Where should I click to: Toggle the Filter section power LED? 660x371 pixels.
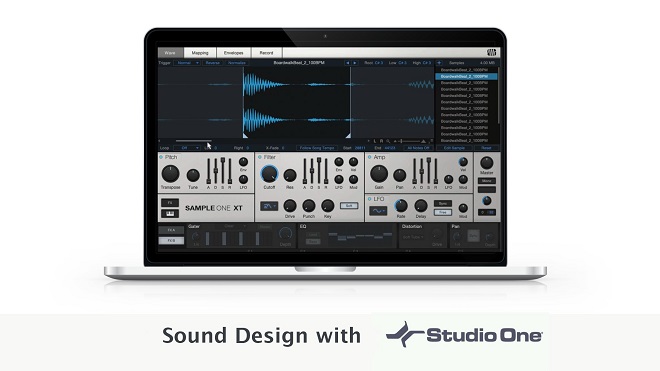pos(260,157)
